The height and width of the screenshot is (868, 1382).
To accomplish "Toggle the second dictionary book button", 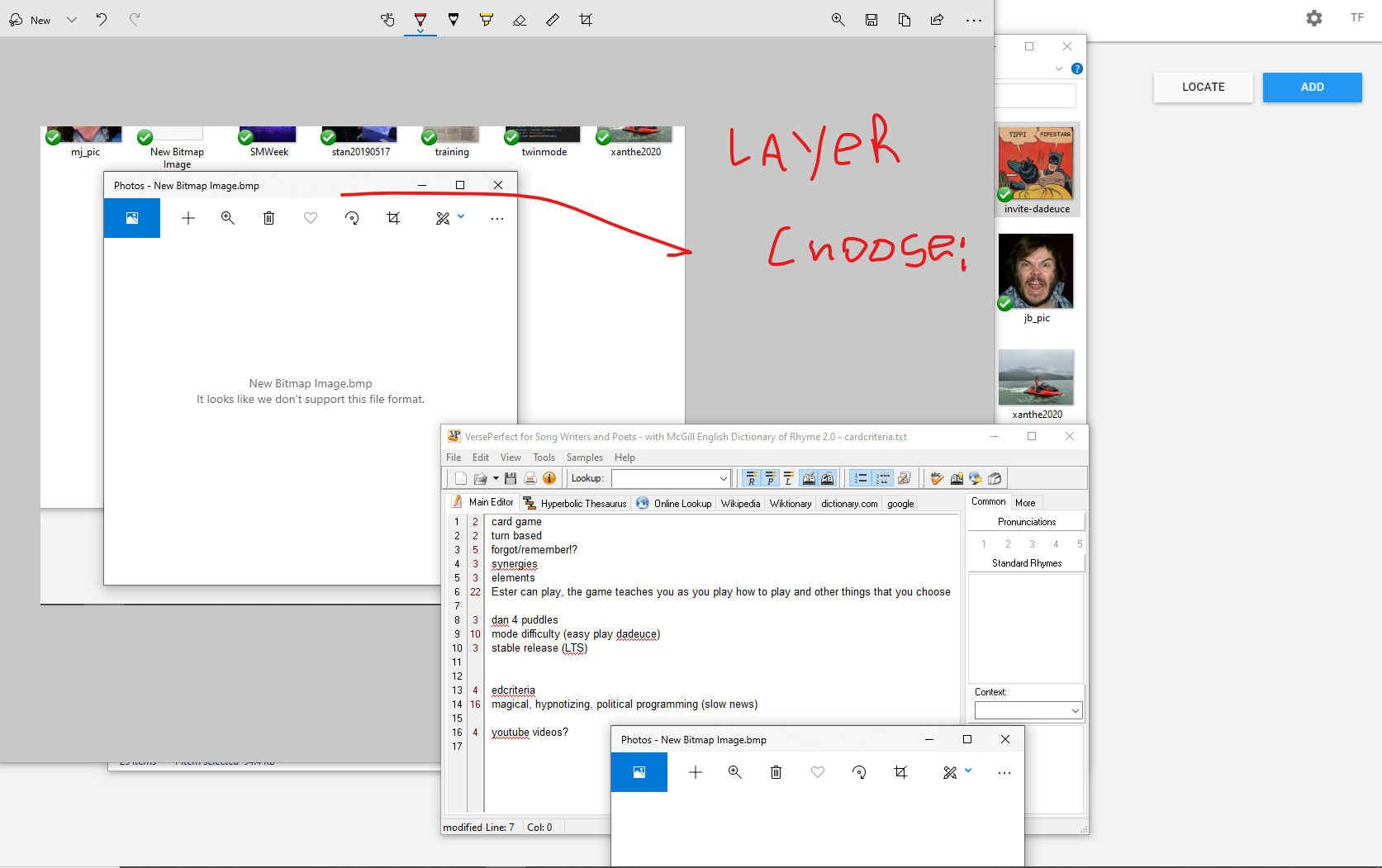I will 827,478.
